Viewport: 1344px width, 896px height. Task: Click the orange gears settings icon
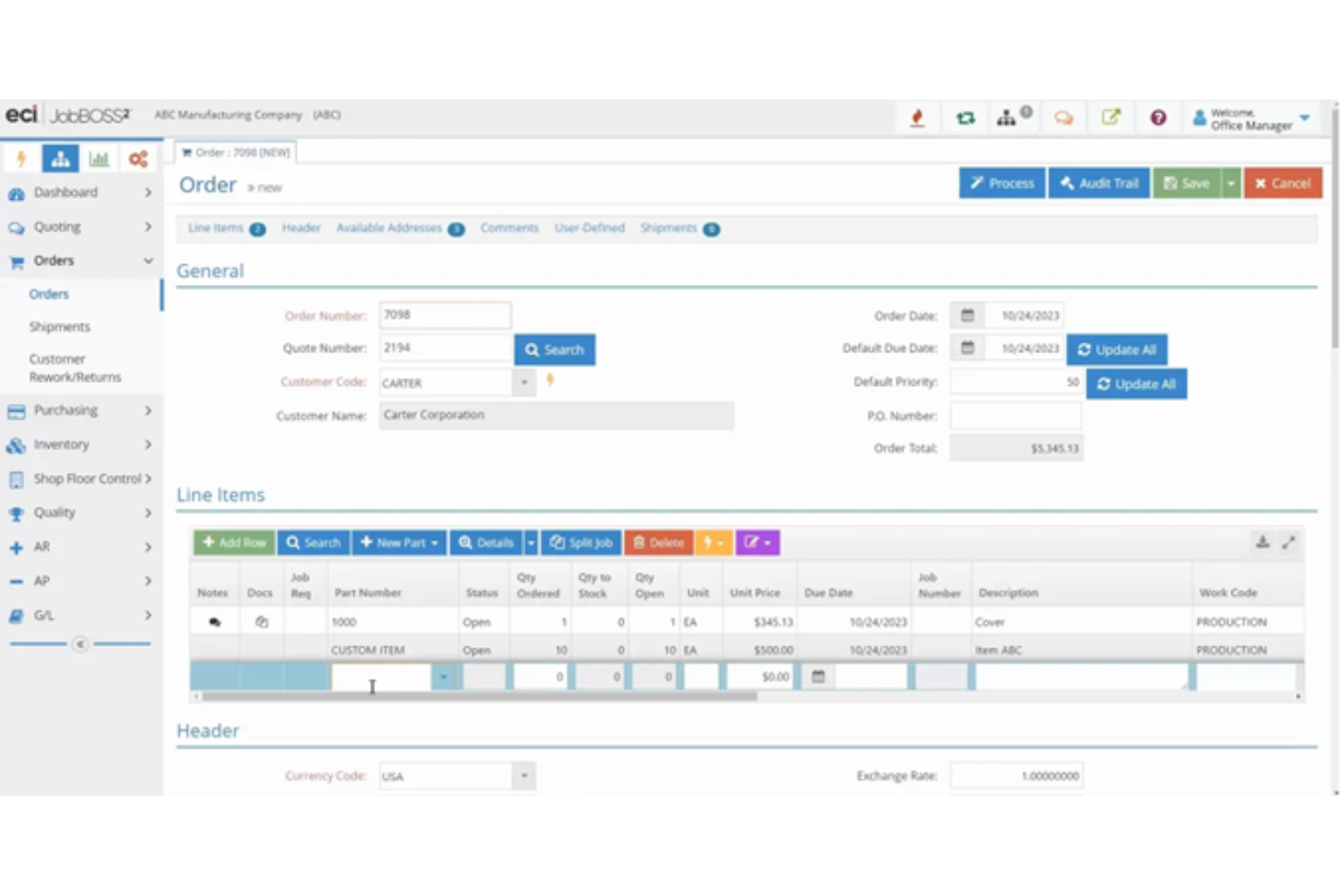coord(138,157)
